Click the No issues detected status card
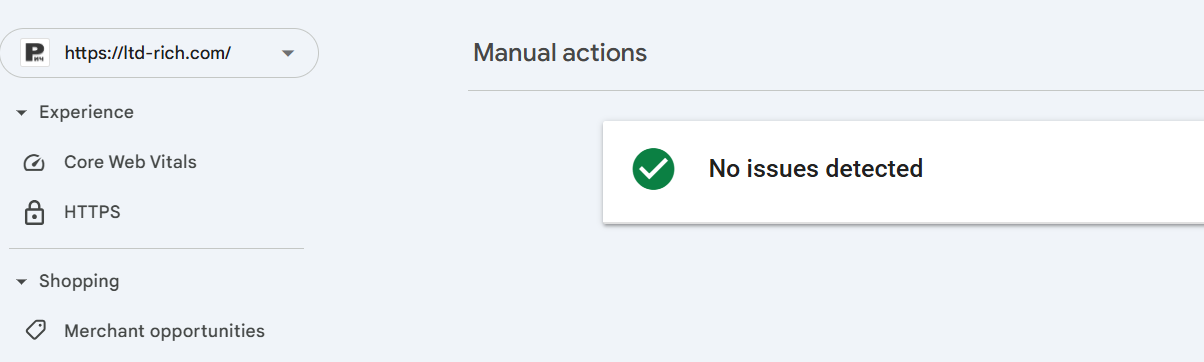The height and width of the screenshot is (362, 1204). click(903, 172)
